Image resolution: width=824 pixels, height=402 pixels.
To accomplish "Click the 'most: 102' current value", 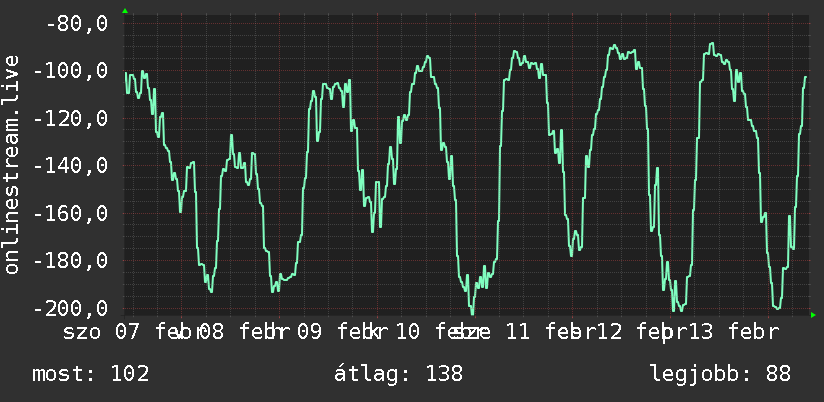I will [90, 374].
